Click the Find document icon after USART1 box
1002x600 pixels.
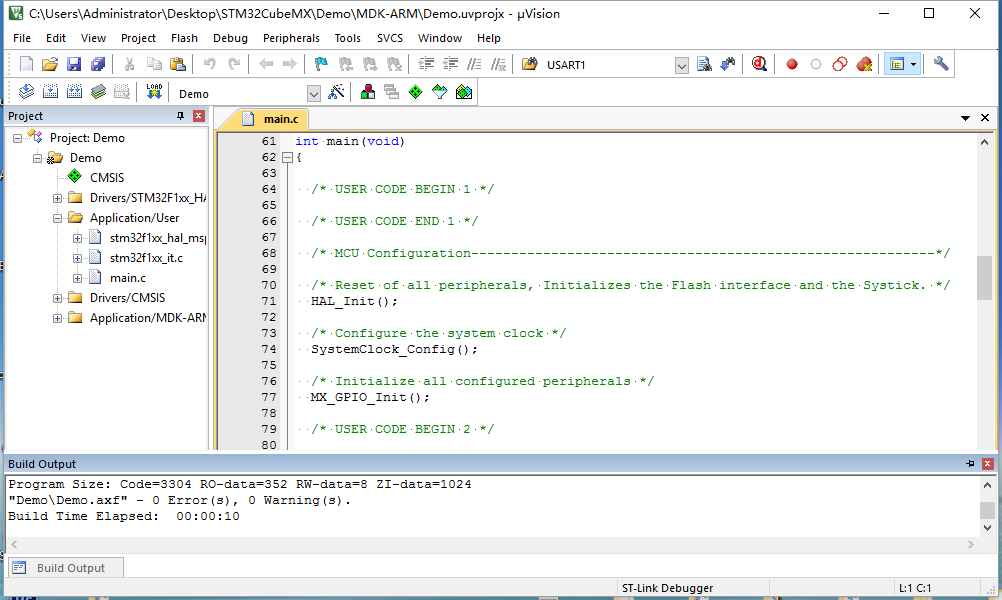point(704,64)
